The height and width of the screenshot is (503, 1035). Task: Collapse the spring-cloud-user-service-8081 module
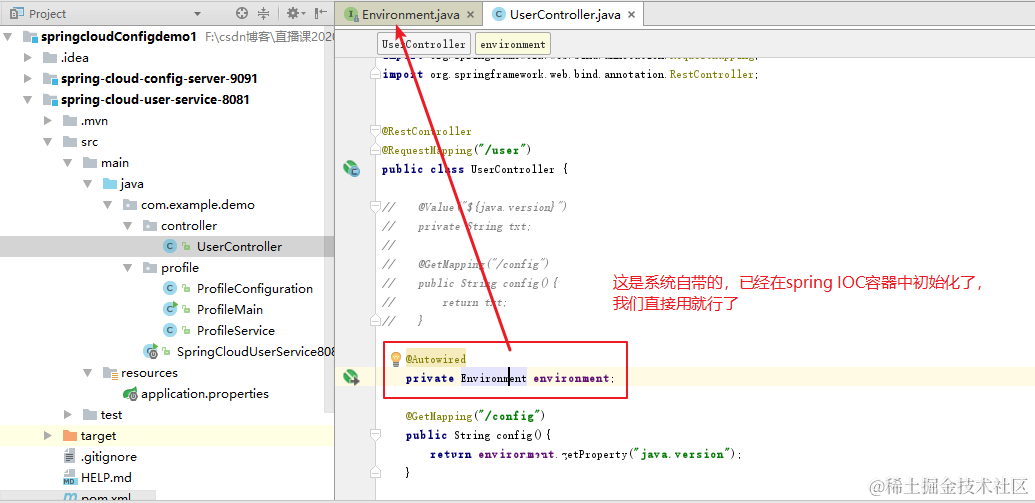pyautogui.click(x=28, y=100)
